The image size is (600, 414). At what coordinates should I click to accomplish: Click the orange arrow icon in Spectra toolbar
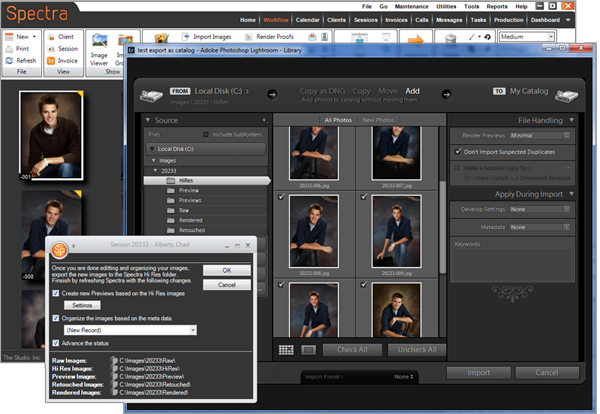[416, 38]
